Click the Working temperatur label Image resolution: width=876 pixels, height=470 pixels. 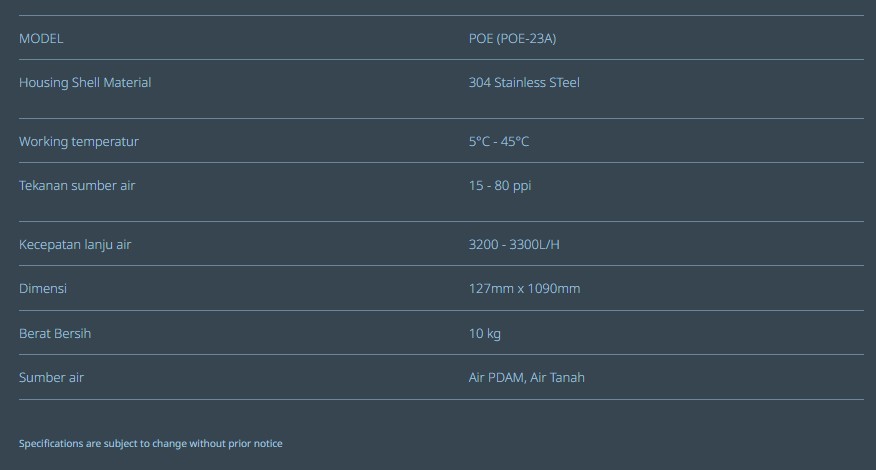coord(79,141)
